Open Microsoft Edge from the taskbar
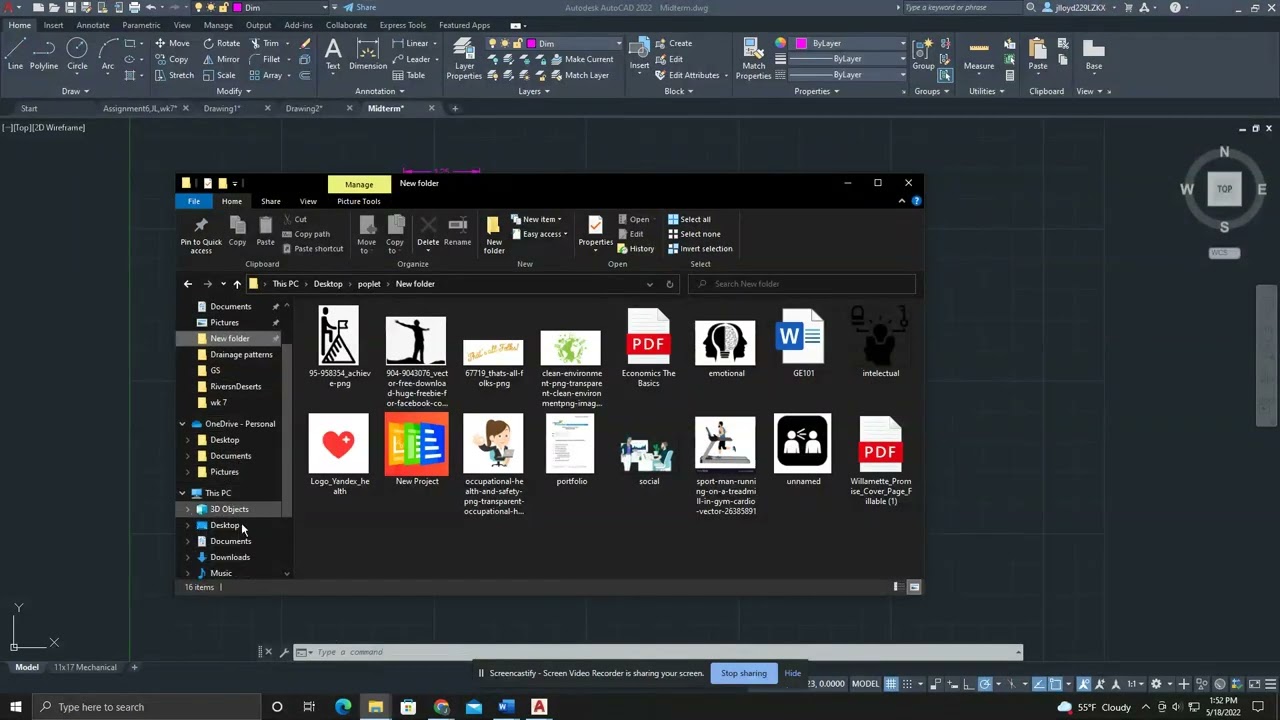The image size is (1280, 720). tap(343, 707)
